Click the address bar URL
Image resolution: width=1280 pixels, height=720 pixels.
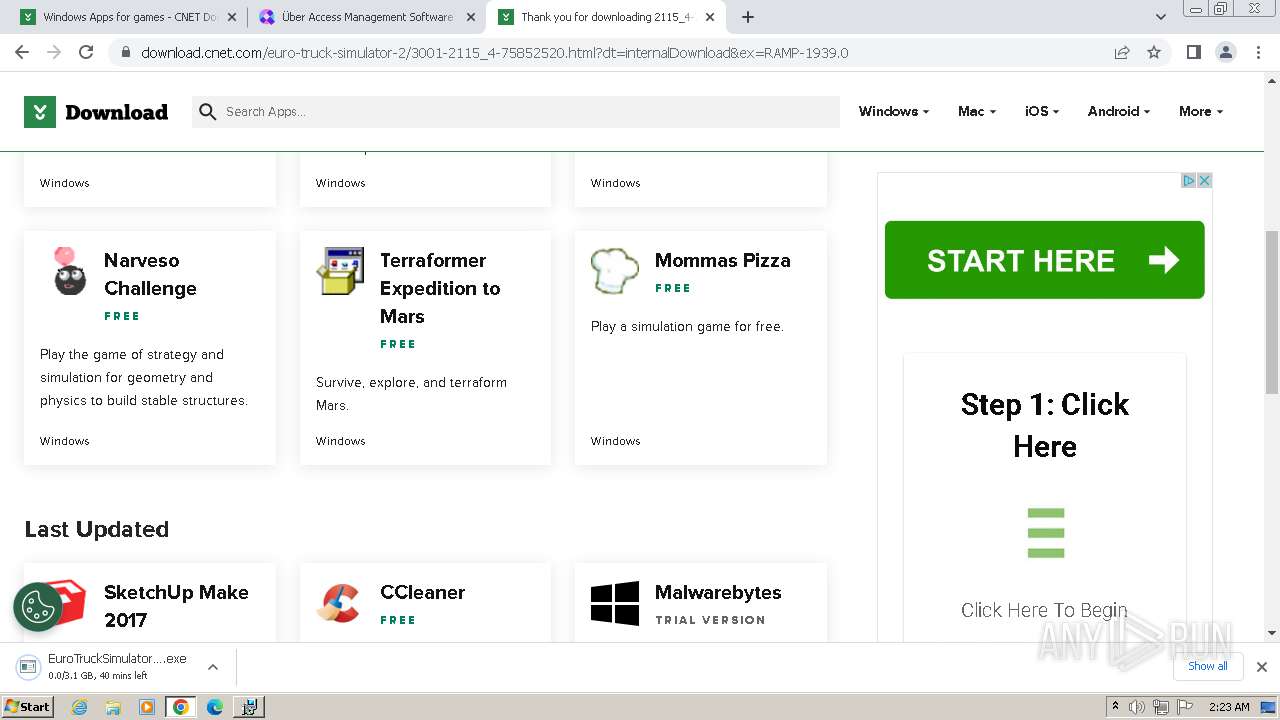coord(494,53)
